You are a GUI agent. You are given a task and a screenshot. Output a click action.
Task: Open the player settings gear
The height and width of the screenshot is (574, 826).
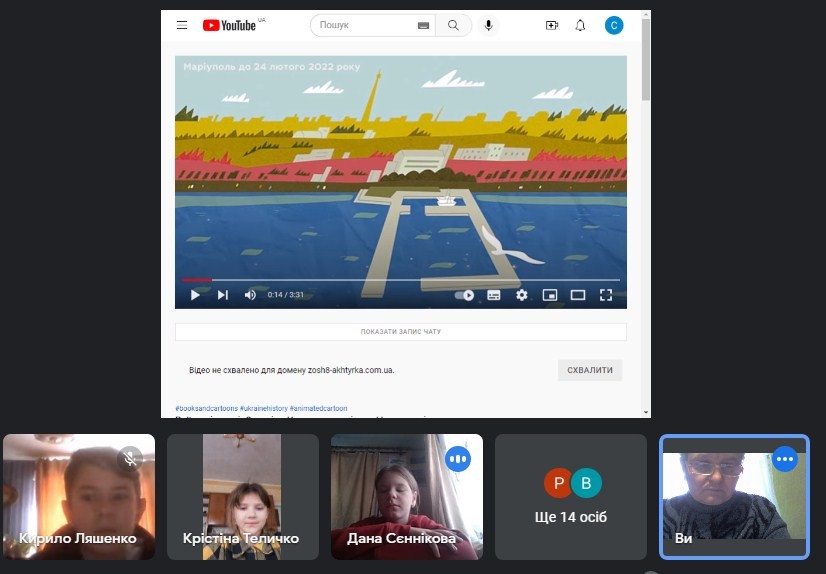522,295
